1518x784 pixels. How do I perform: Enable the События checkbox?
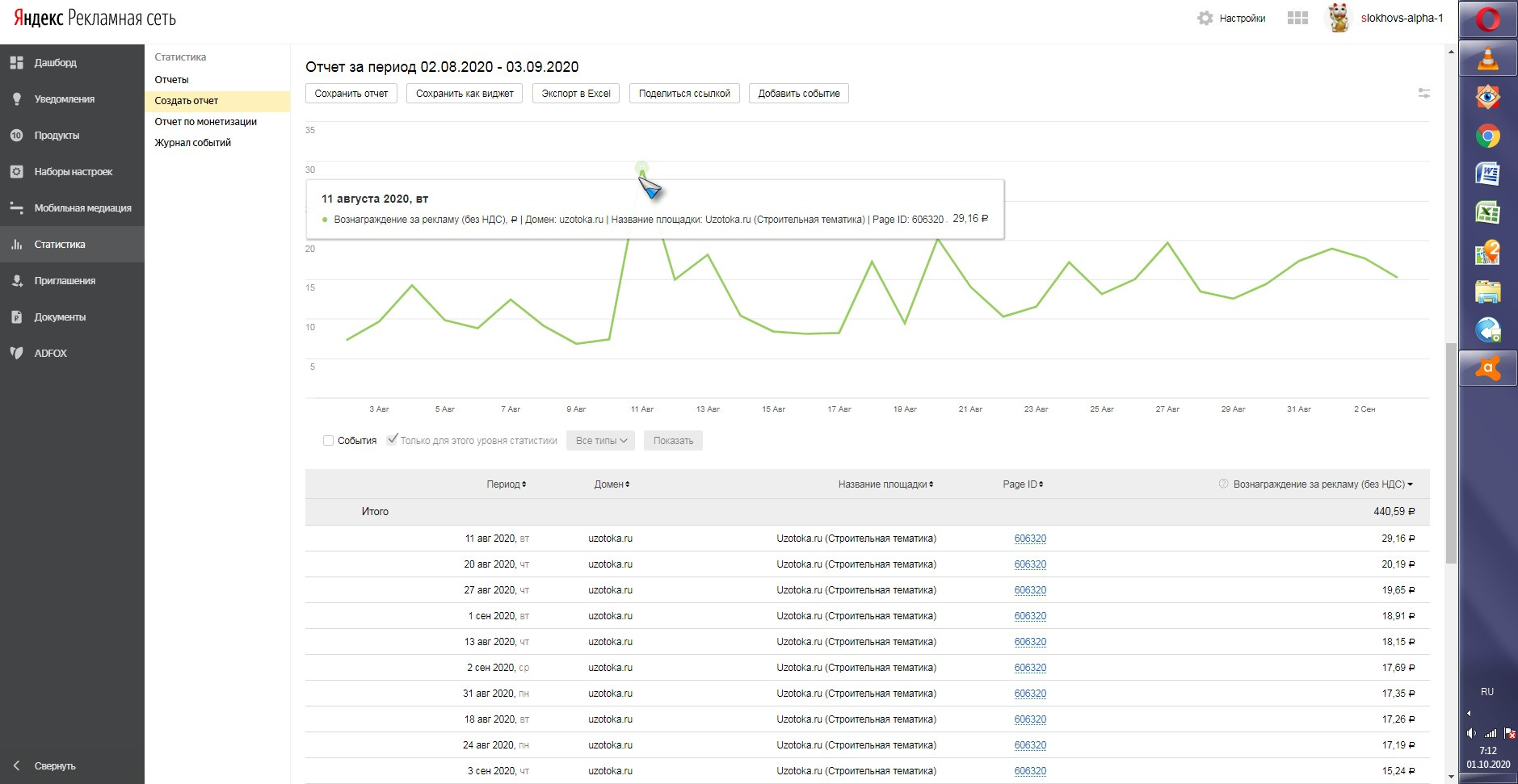click(328, 441)
